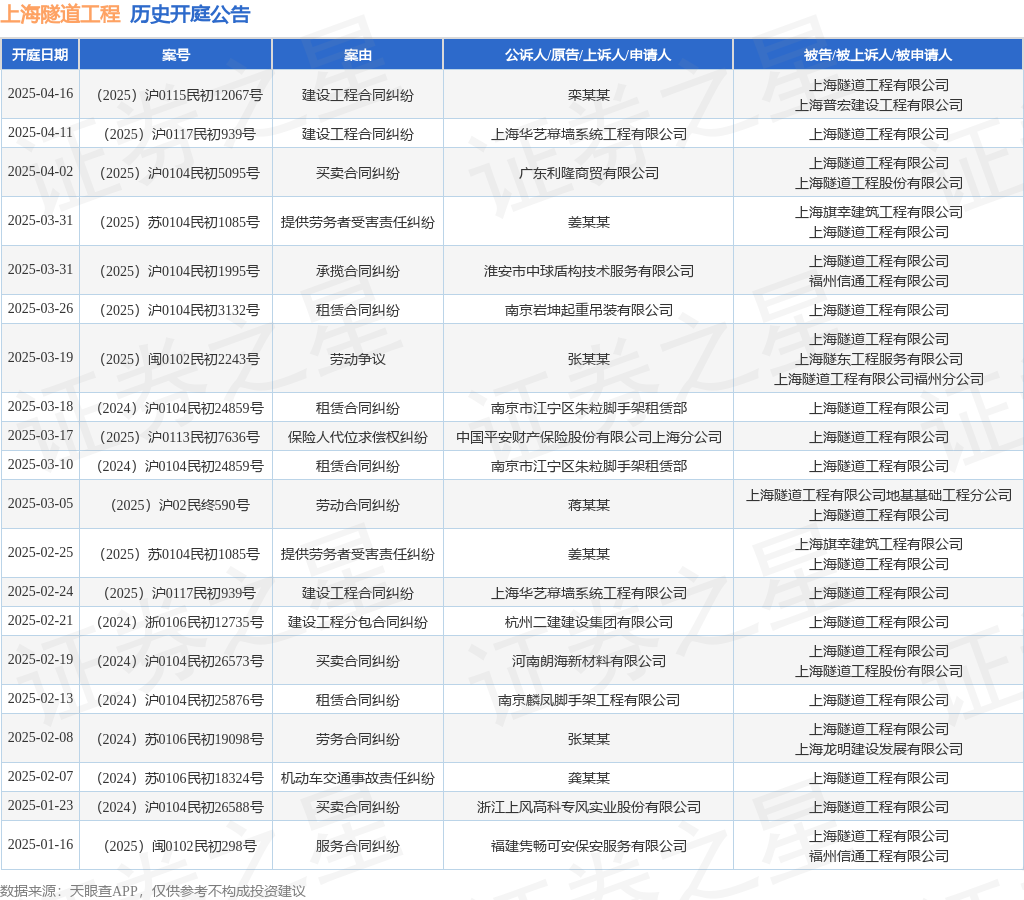Click the date cell 2025-04-16
This screenshot has width=1024, height=900.
point(40,93)
